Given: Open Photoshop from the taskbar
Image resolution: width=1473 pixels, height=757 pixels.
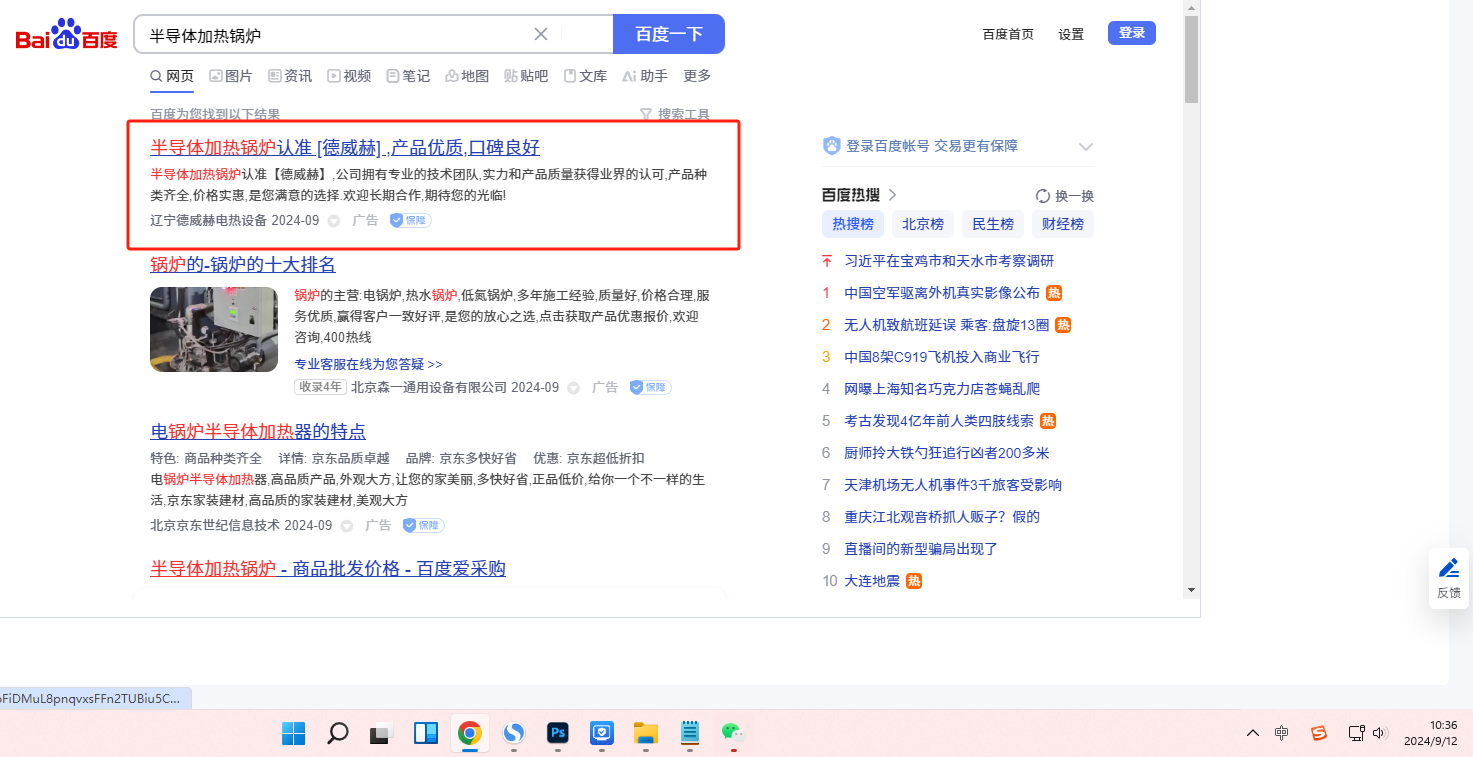Looking at the screenshot, I should (x=558, y=734).
